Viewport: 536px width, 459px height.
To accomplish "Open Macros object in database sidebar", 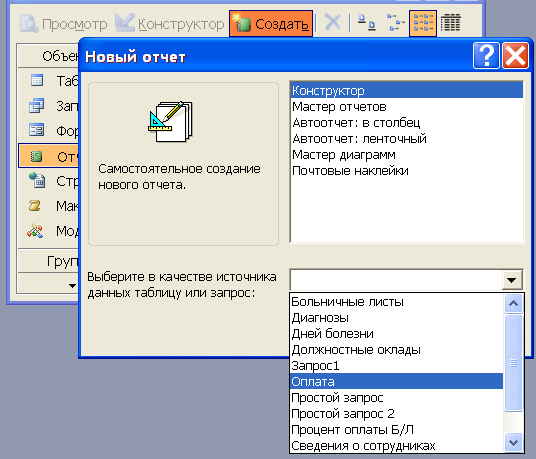I will point(49,206).
